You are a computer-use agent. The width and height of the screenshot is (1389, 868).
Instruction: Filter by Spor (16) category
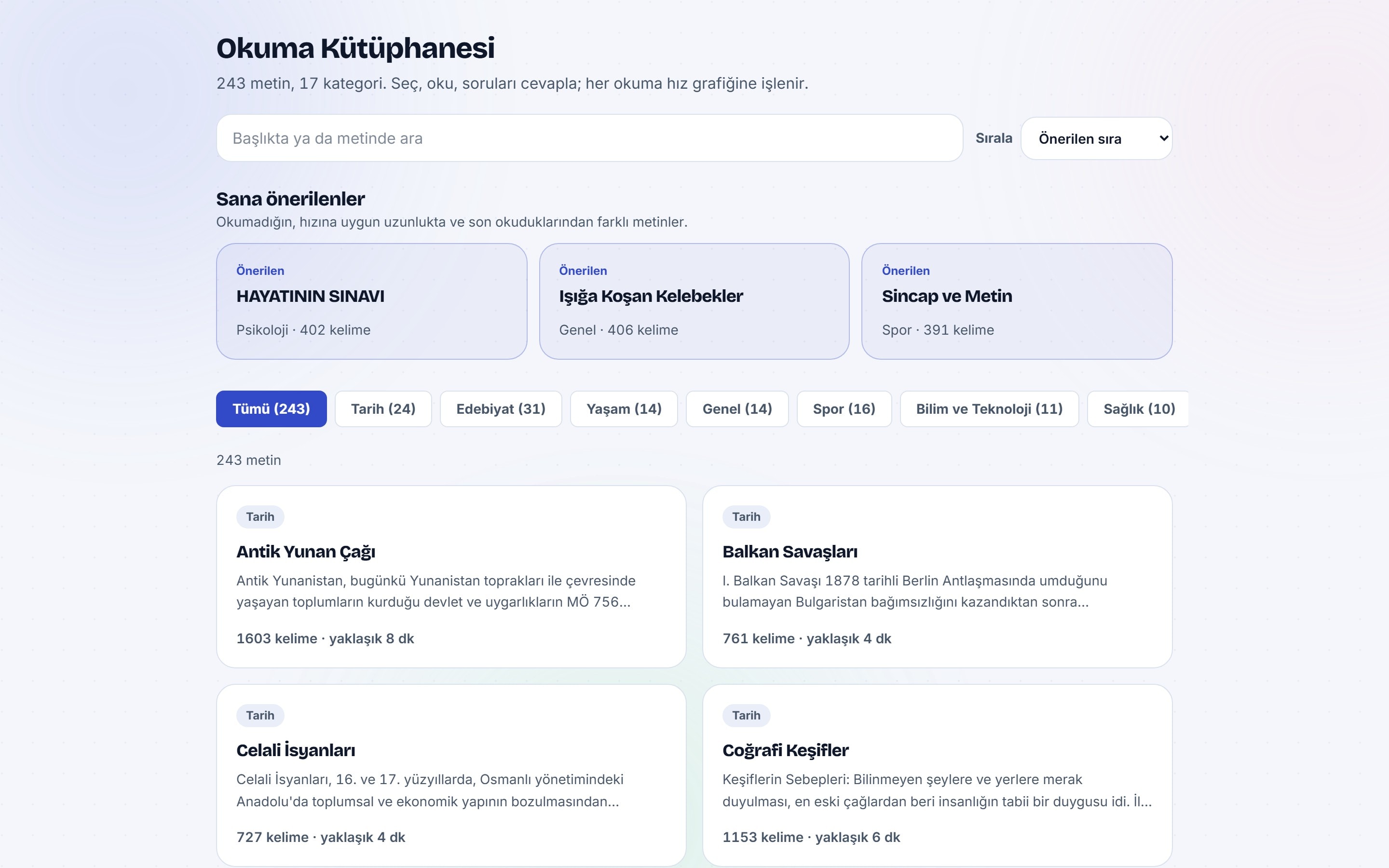[844, 409]
